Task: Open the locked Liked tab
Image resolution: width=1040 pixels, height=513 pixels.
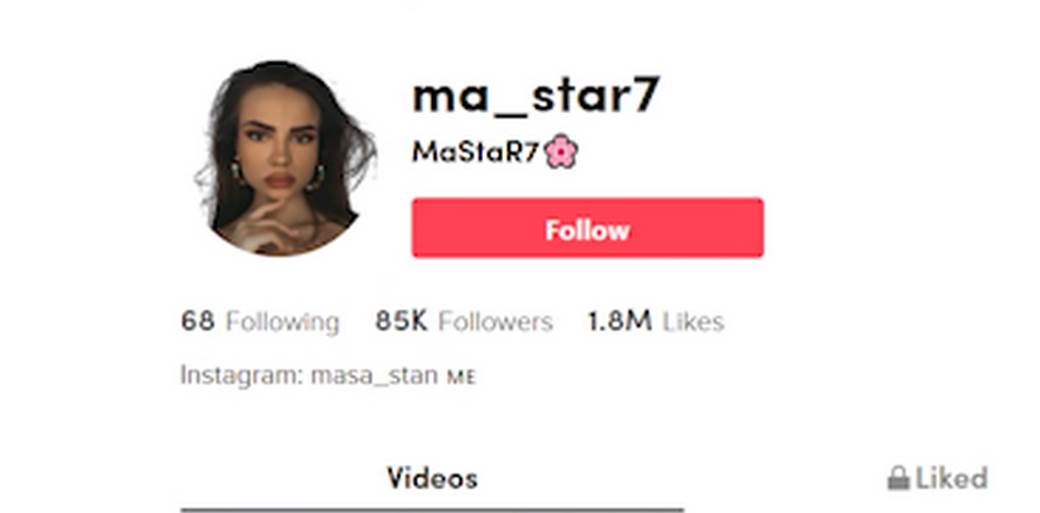Action: 937,478
